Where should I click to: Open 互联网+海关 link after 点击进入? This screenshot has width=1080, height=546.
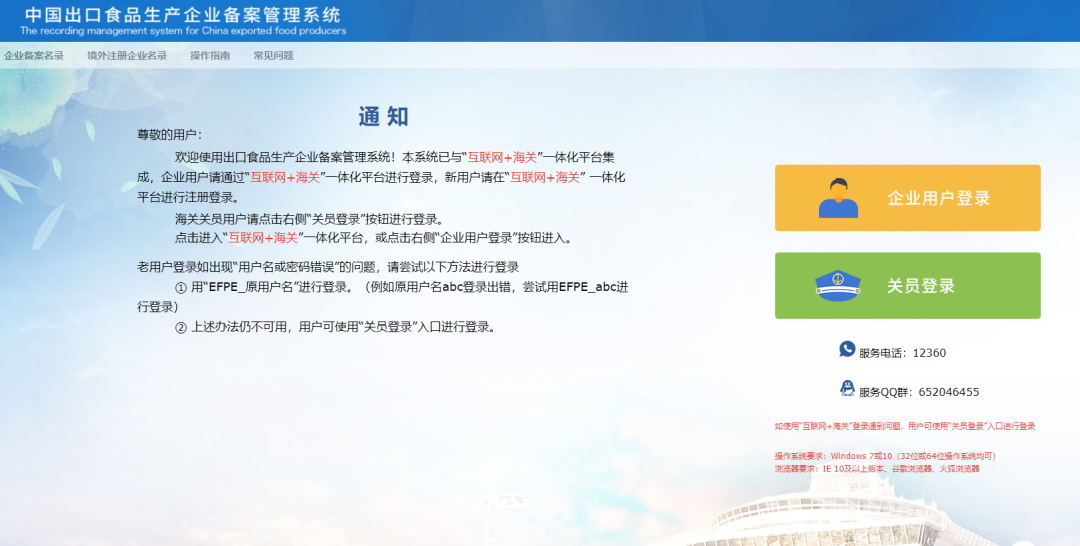pos(263,238)
